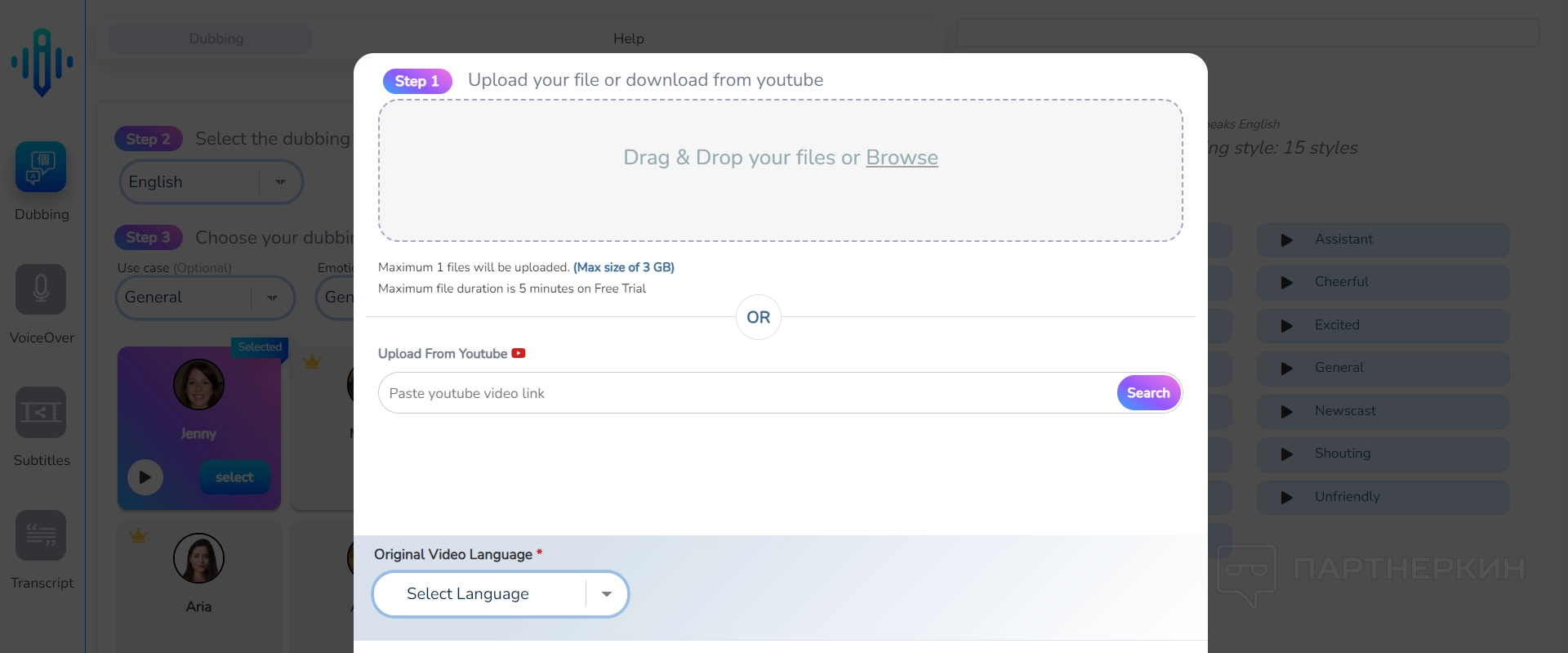Play the Unfriendly speaking style sample

(x=1287, y=498)
